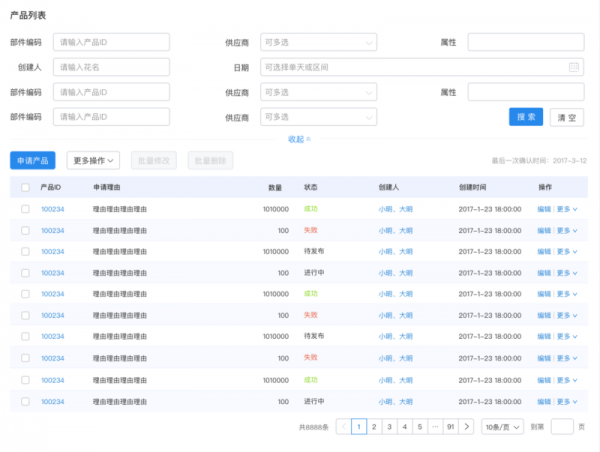The width and height of the screenshot is (600, 452).
Task: Open product ID 100234 link in first row
Action: click(x=52, y=209)
